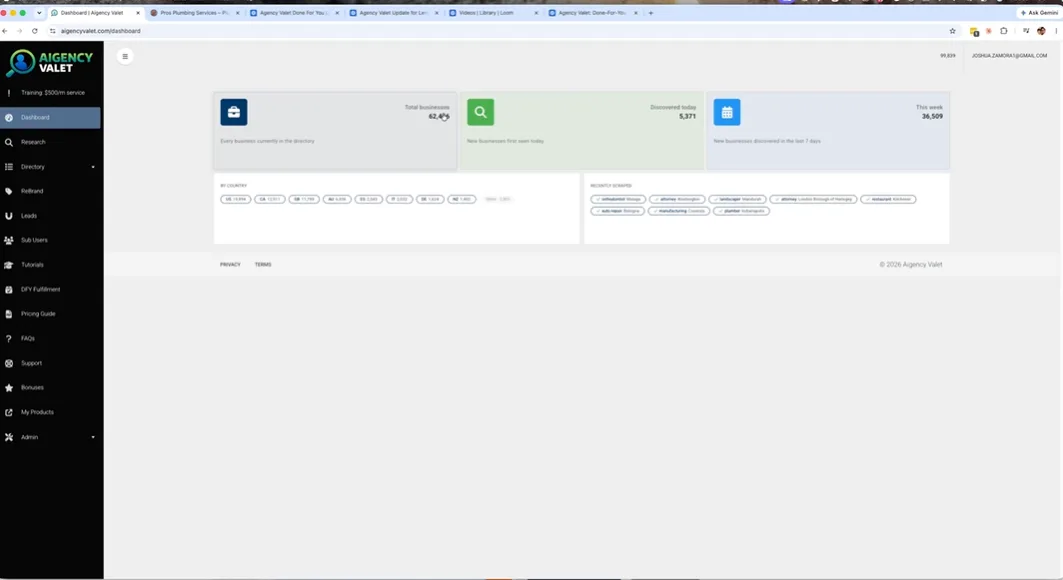
Task: Click the browser forward arrow
Action: pos(20,31)
